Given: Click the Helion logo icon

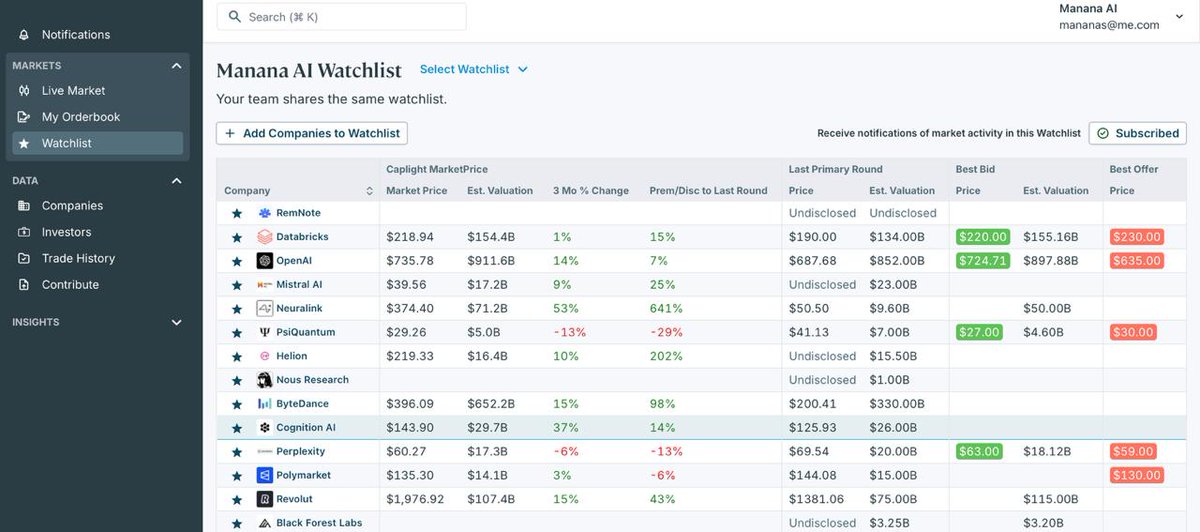Looking at the screenshot, I should tap(265, 356).
